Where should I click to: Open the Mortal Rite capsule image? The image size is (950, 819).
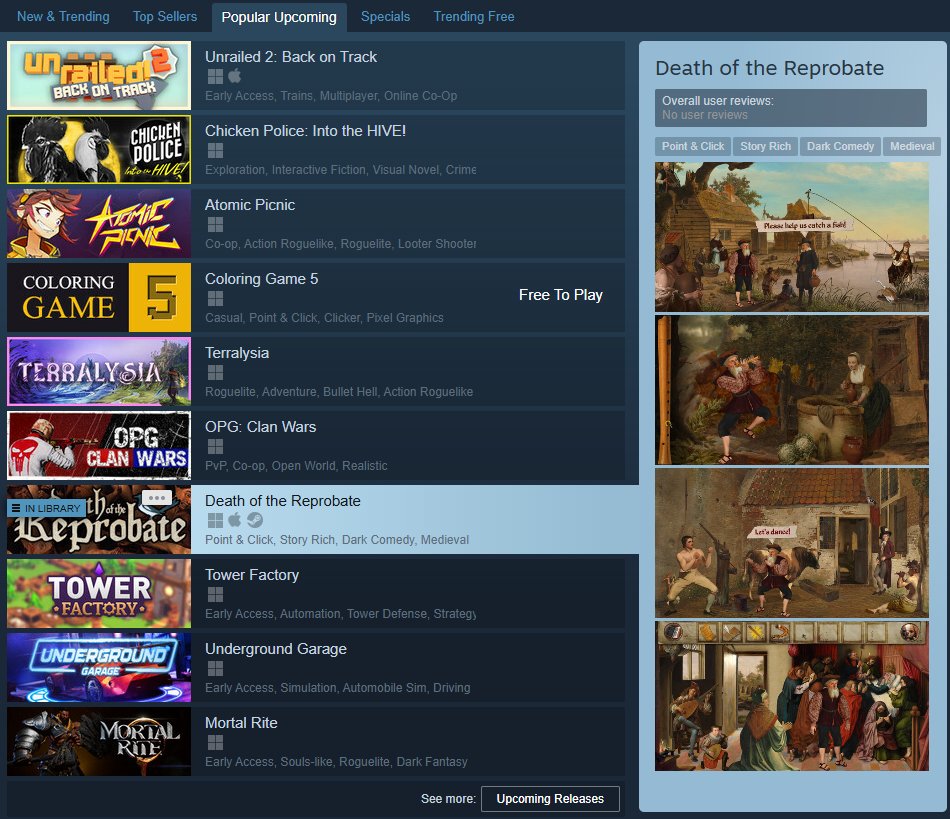coord(99,741)
